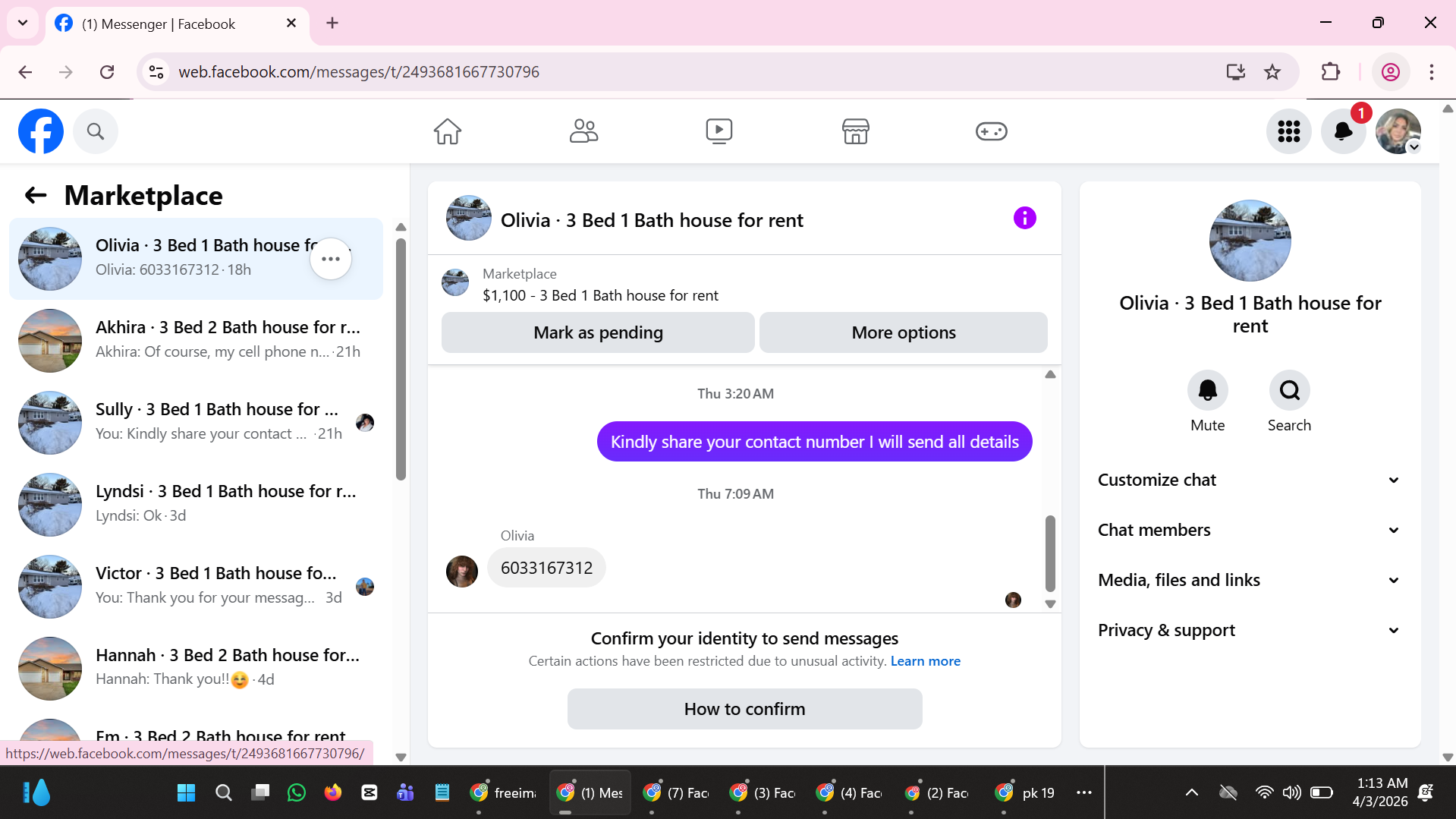Open volume control in system tray

point(1291,792)
